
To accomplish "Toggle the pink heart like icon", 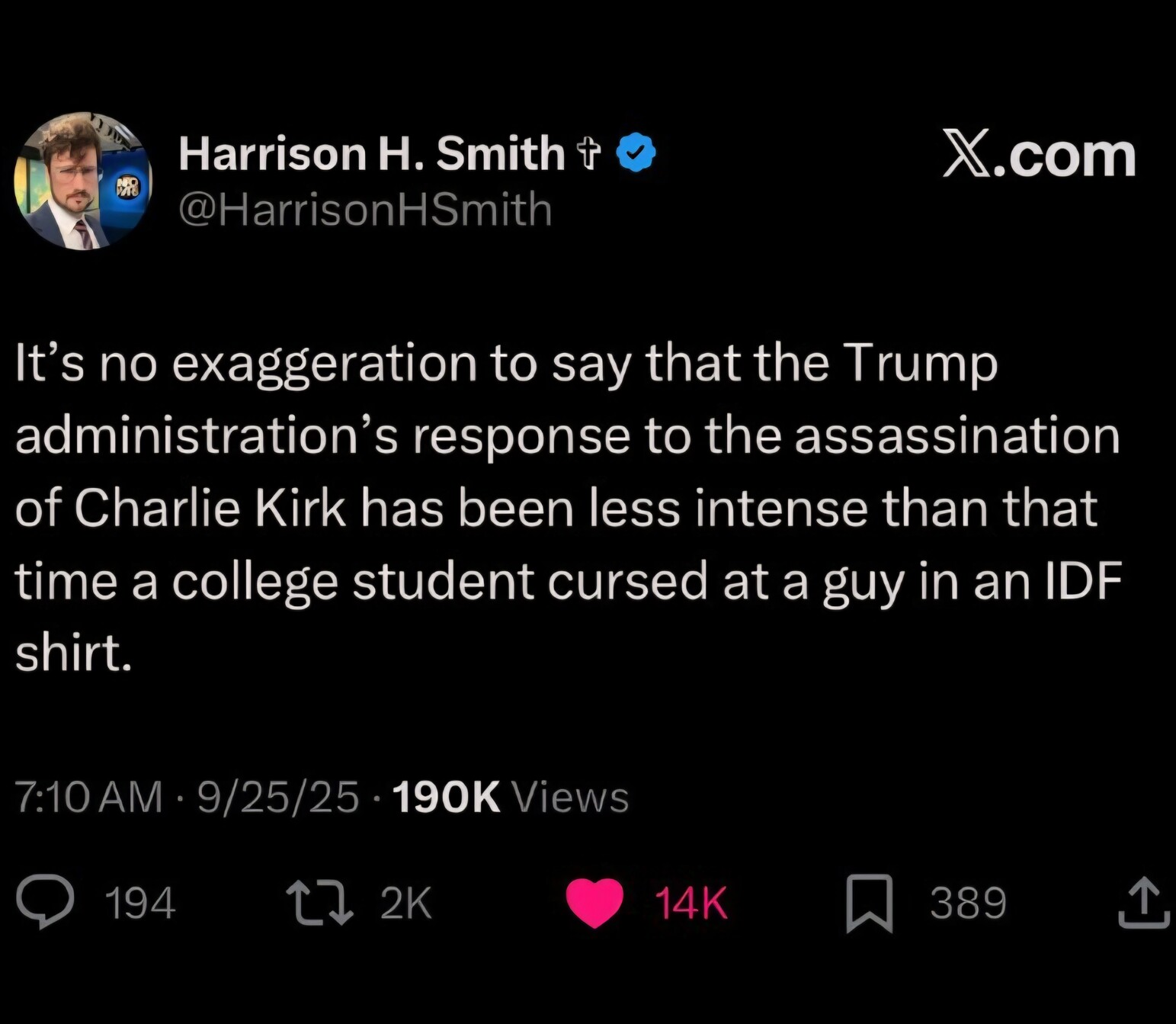I will click(x=595, y=903).
